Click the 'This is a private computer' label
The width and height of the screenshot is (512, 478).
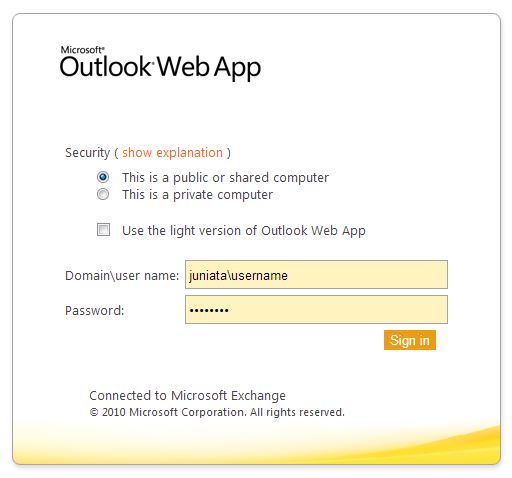point(197,195)
